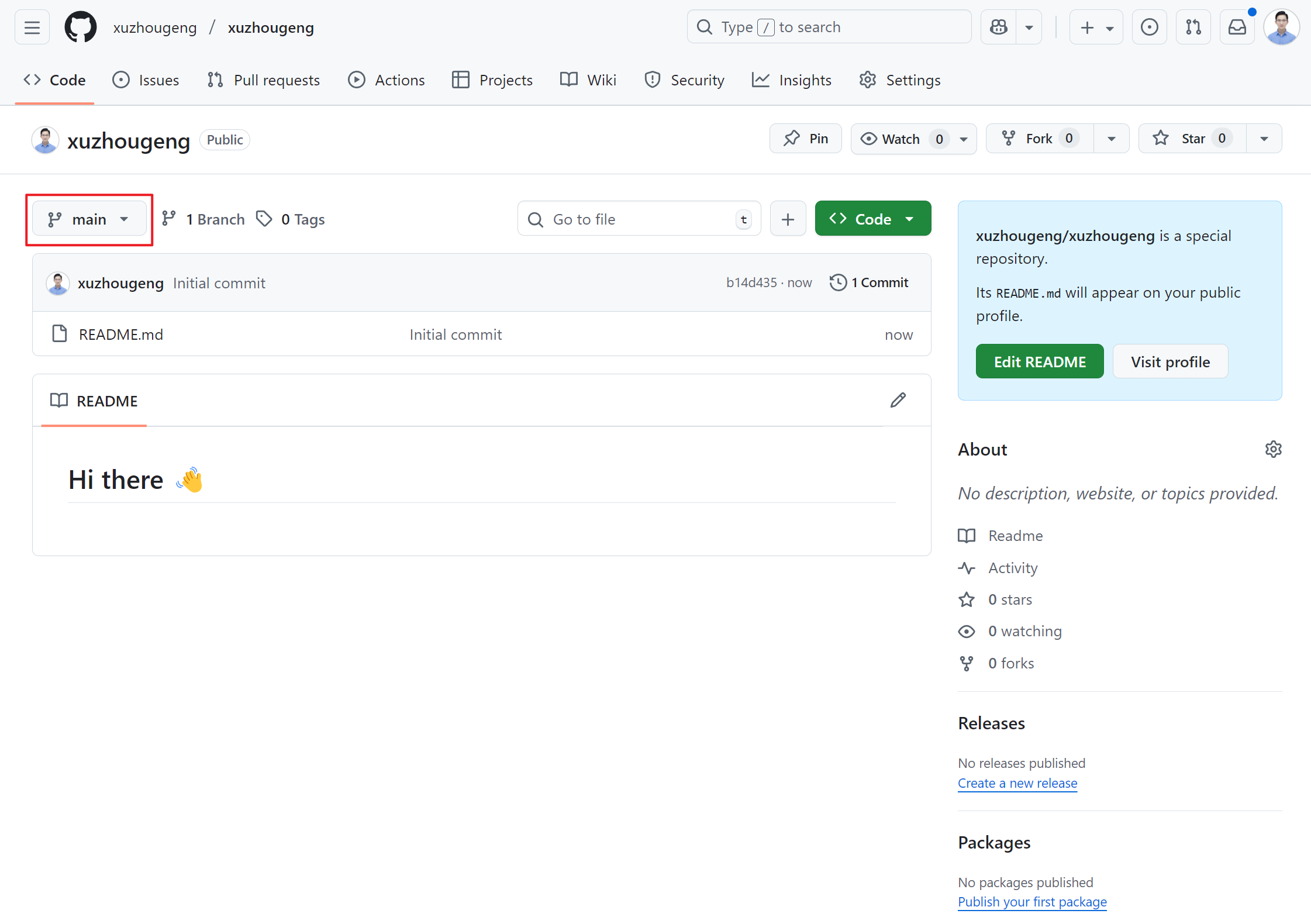The image size is (1311, 924).
Task: Expand the main branch dropdown
Action: (89, 219)
